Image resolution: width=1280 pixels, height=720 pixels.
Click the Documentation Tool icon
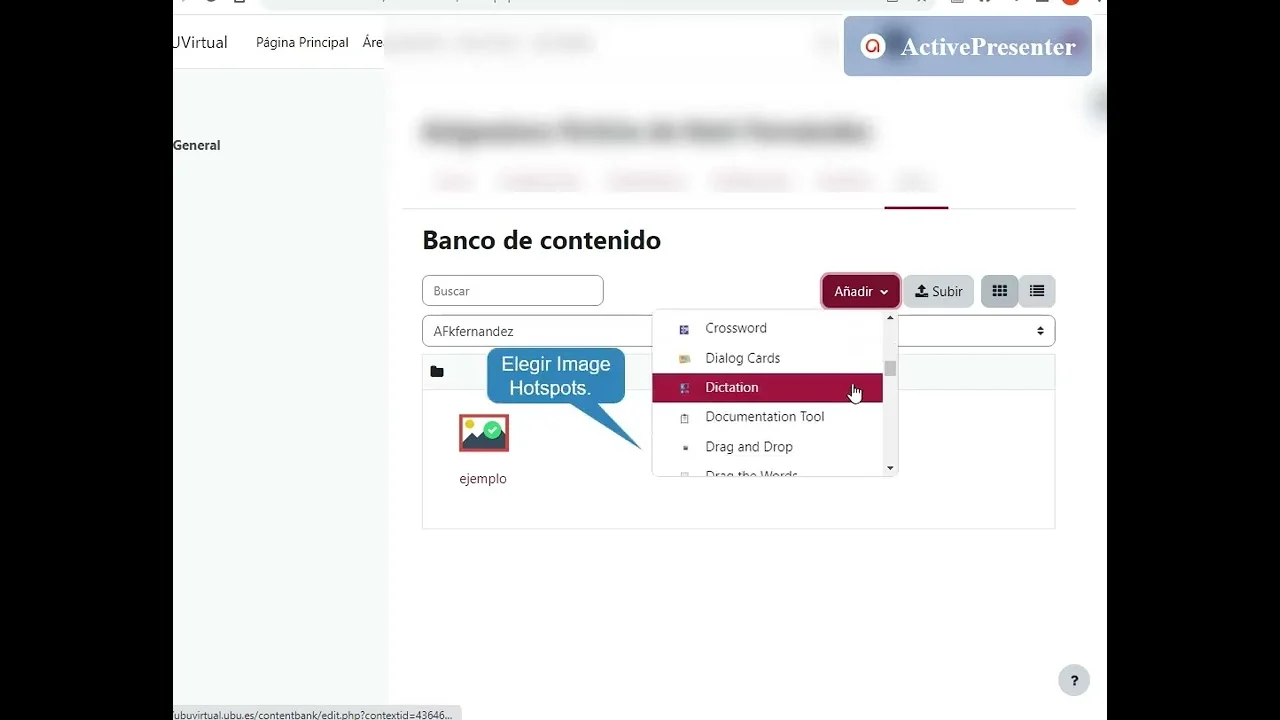[x=684, y=418]
